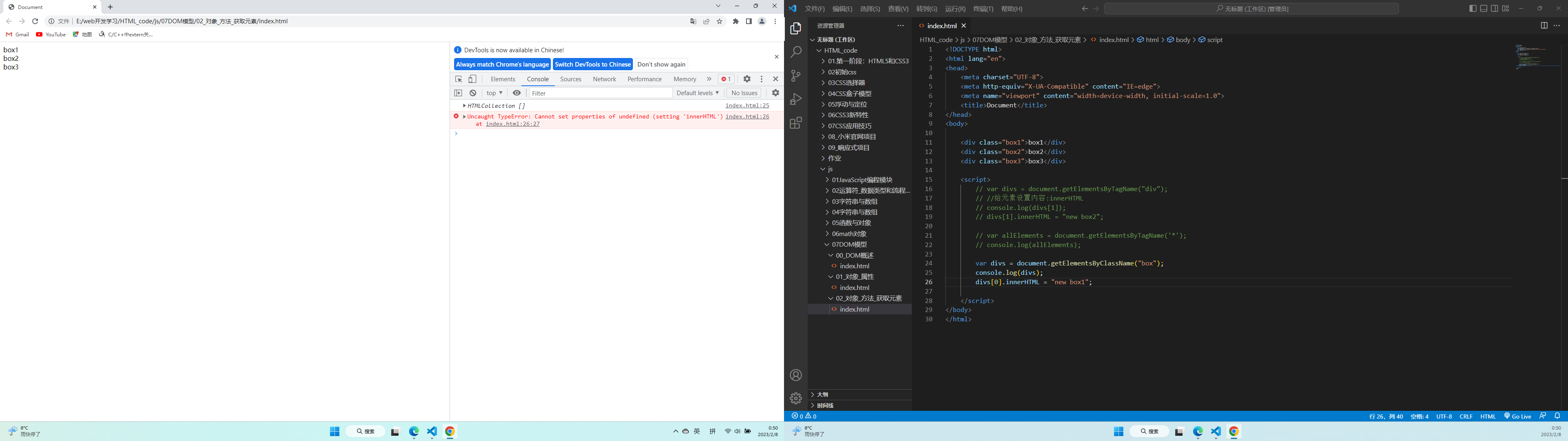Open the 终端(T) menu in VS Code
The image size is (1568, 441).
[x=983, y=9]
